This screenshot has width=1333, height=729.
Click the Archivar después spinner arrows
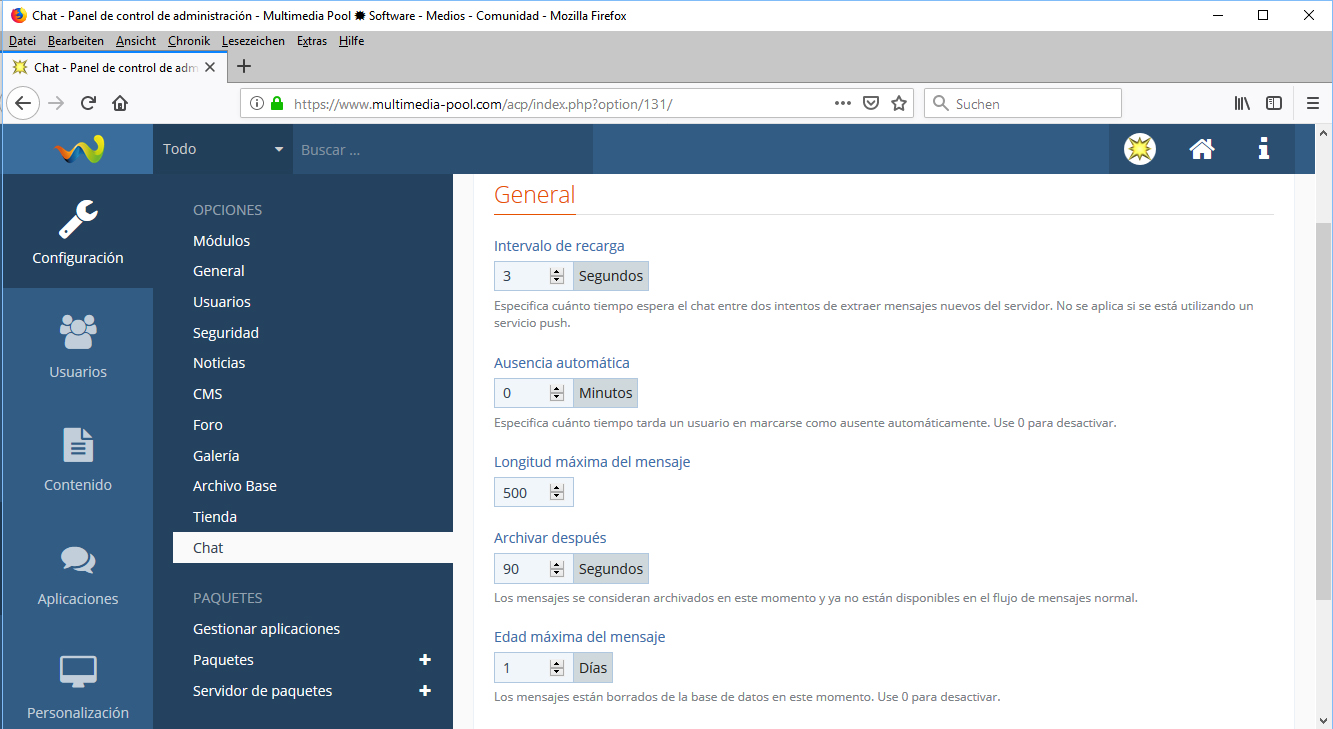click(557, 569)
